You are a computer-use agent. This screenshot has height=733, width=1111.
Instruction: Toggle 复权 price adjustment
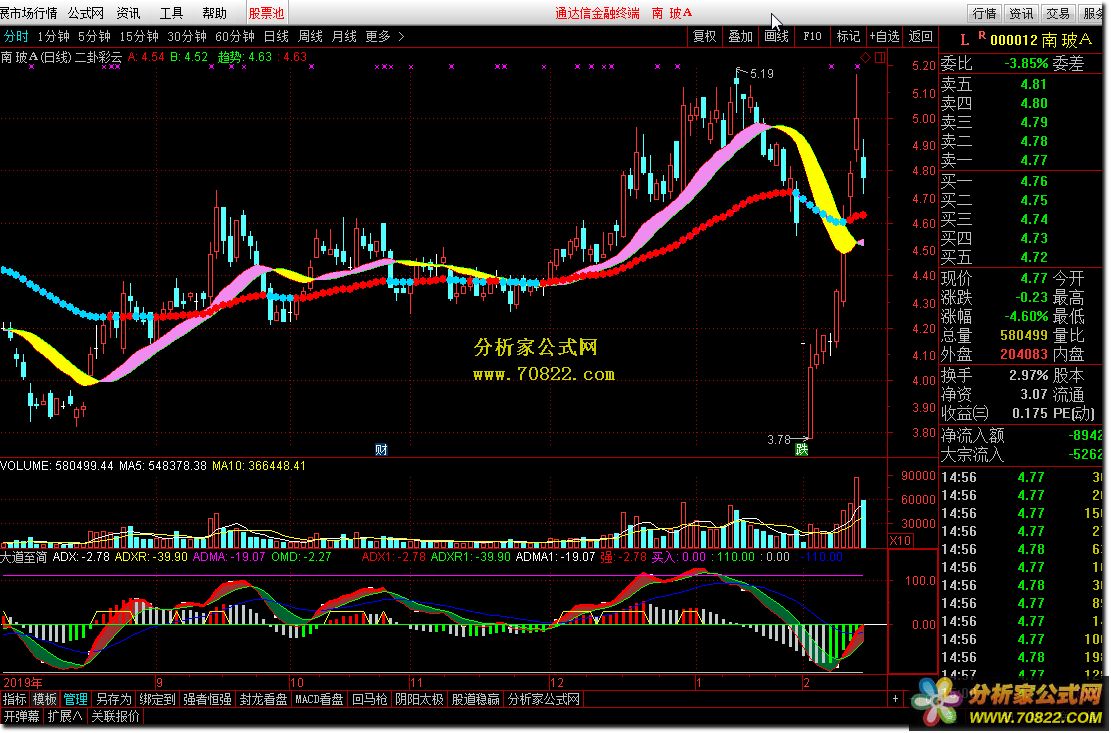[x=704, y=36]
